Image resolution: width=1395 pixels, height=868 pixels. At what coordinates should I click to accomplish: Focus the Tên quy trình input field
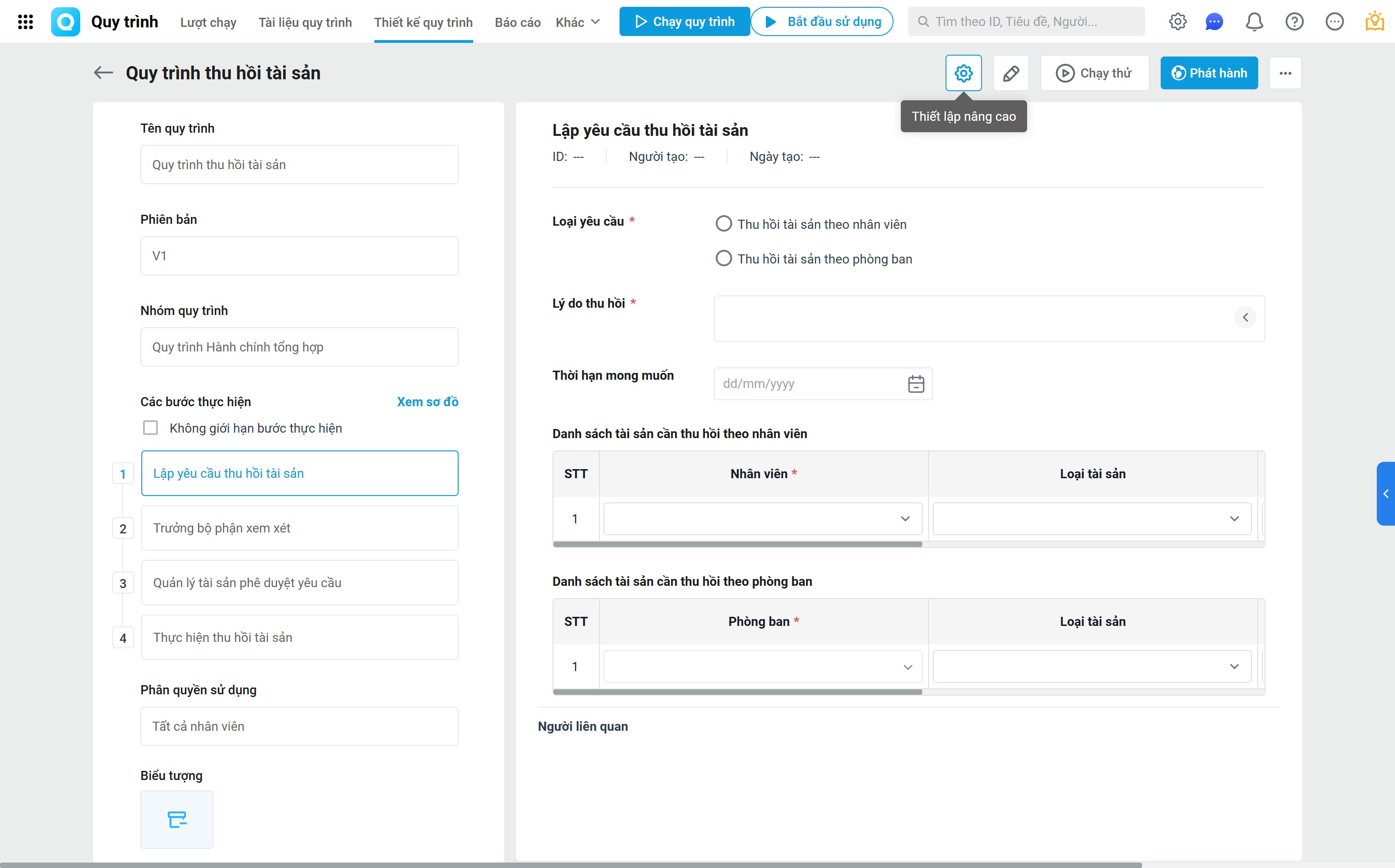299,165
